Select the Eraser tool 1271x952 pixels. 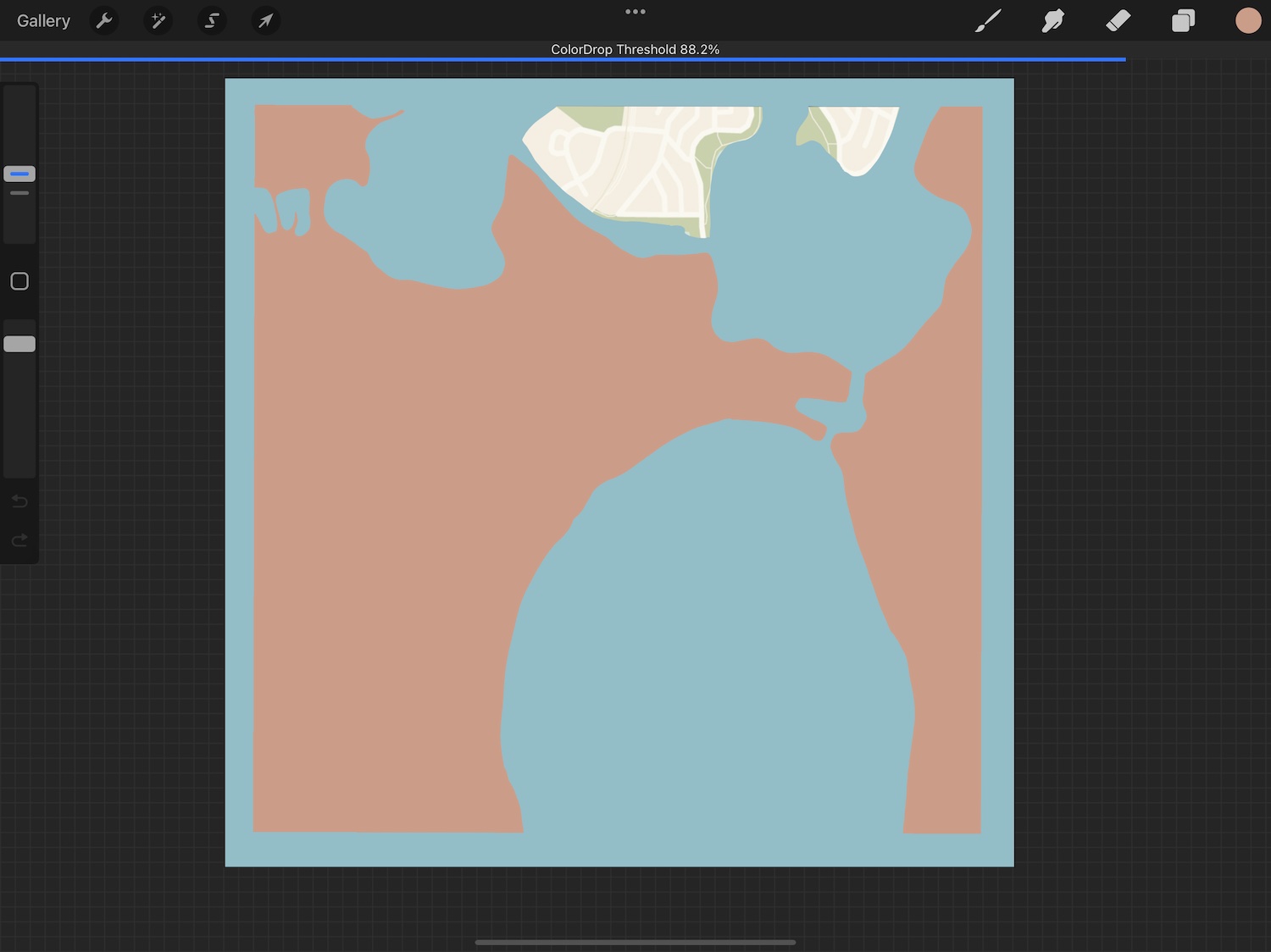(x=1118, y=20)
